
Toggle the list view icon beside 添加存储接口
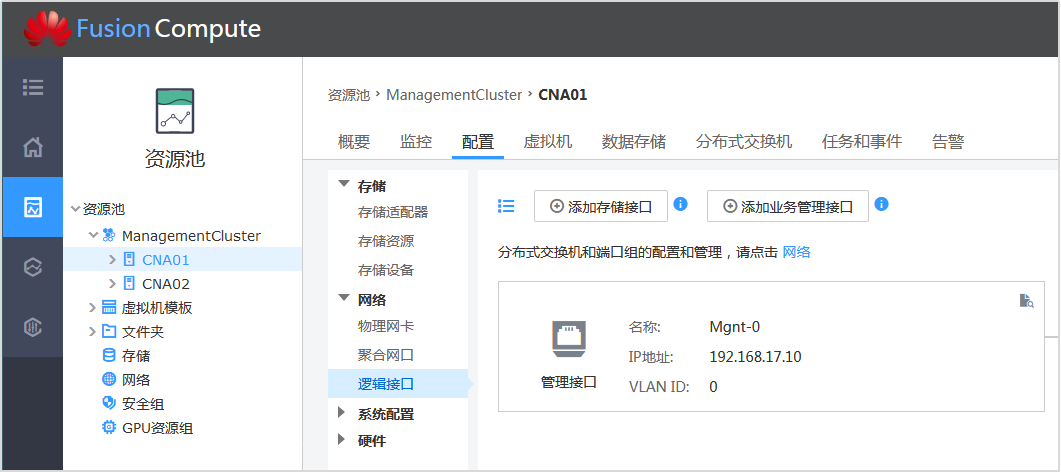click(x=506, y=206)
